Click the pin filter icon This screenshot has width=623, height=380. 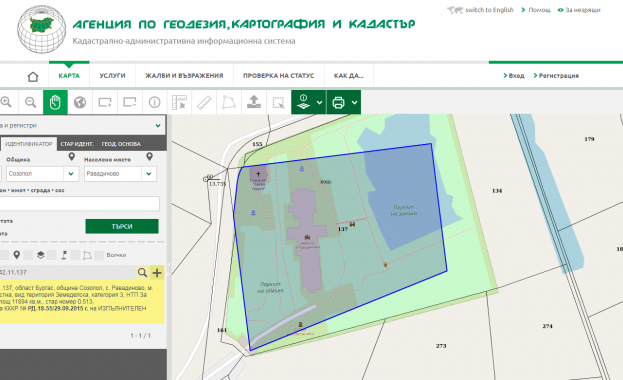click(17, 255)
